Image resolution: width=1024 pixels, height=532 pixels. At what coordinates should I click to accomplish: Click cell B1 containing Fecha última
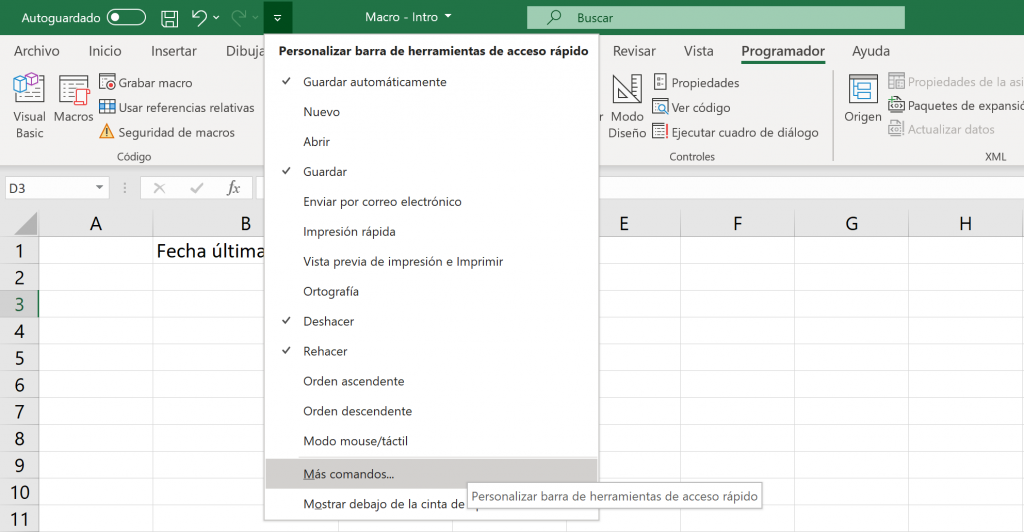click(209, 251)
